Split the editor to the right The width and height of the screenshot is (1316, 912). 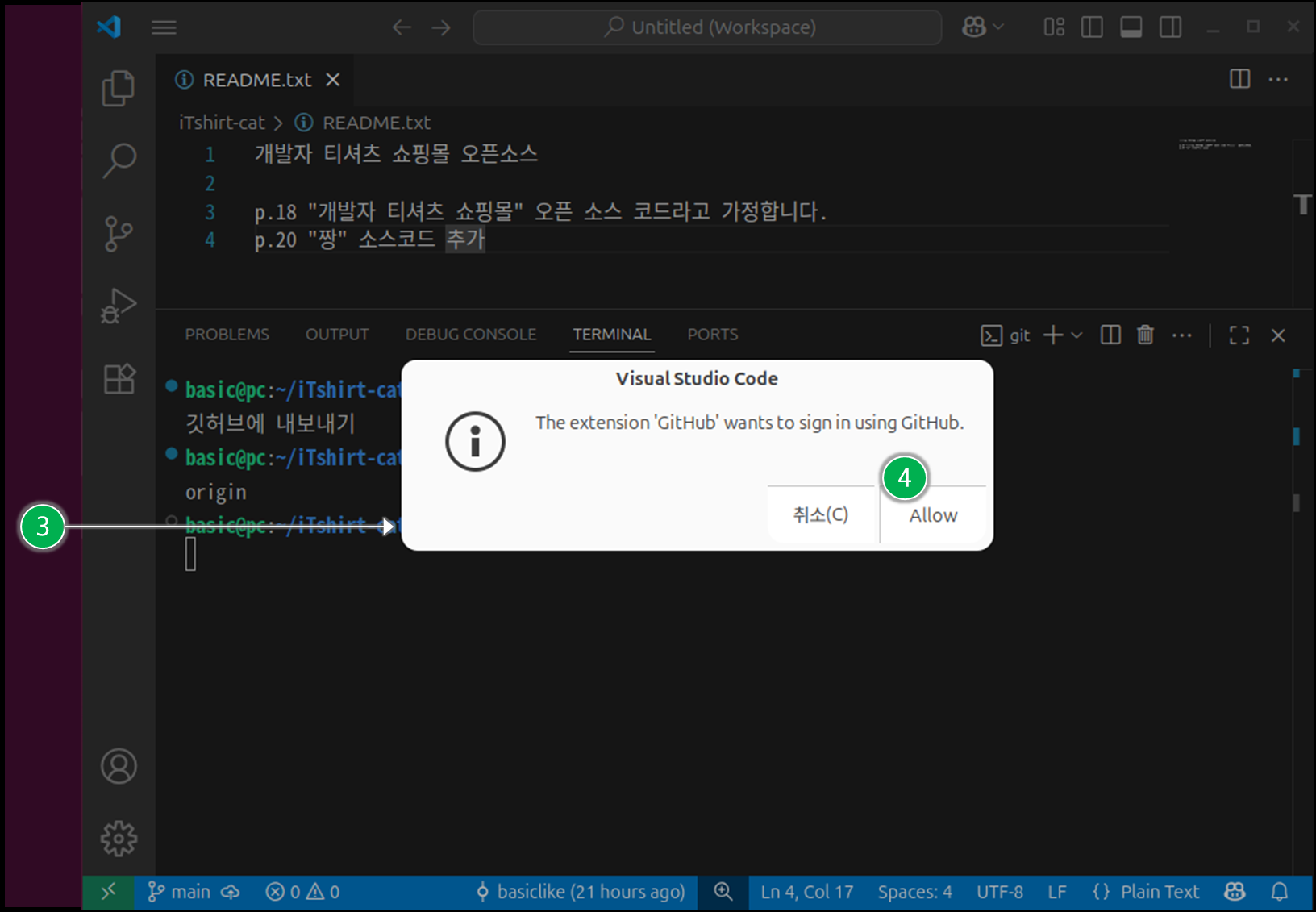1239,79
